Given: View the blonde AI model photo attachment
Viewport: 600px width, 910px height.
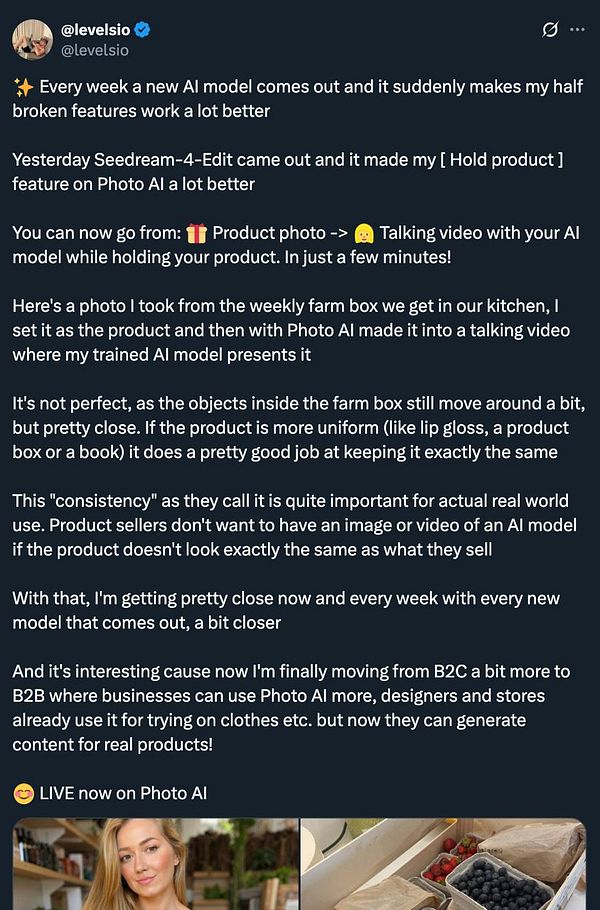Looking at the screenshot, I should 150,865.
